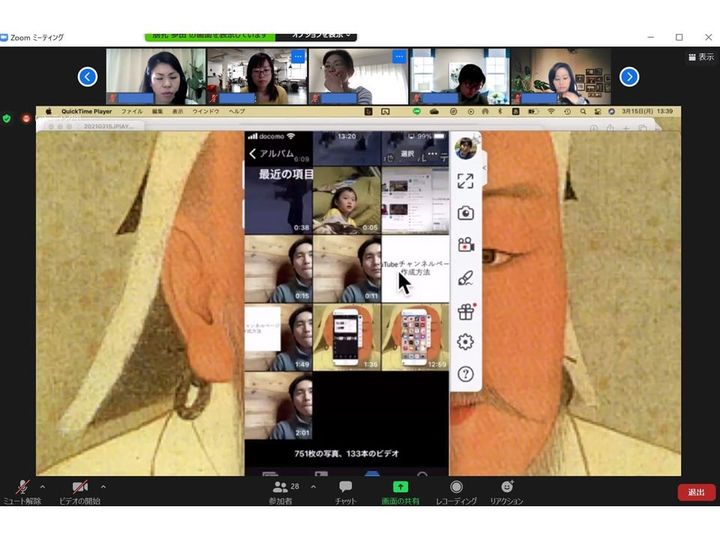Toggle ビデオの開始 to start video
Viewport: 720px width, 540px height.
point(79,491)
